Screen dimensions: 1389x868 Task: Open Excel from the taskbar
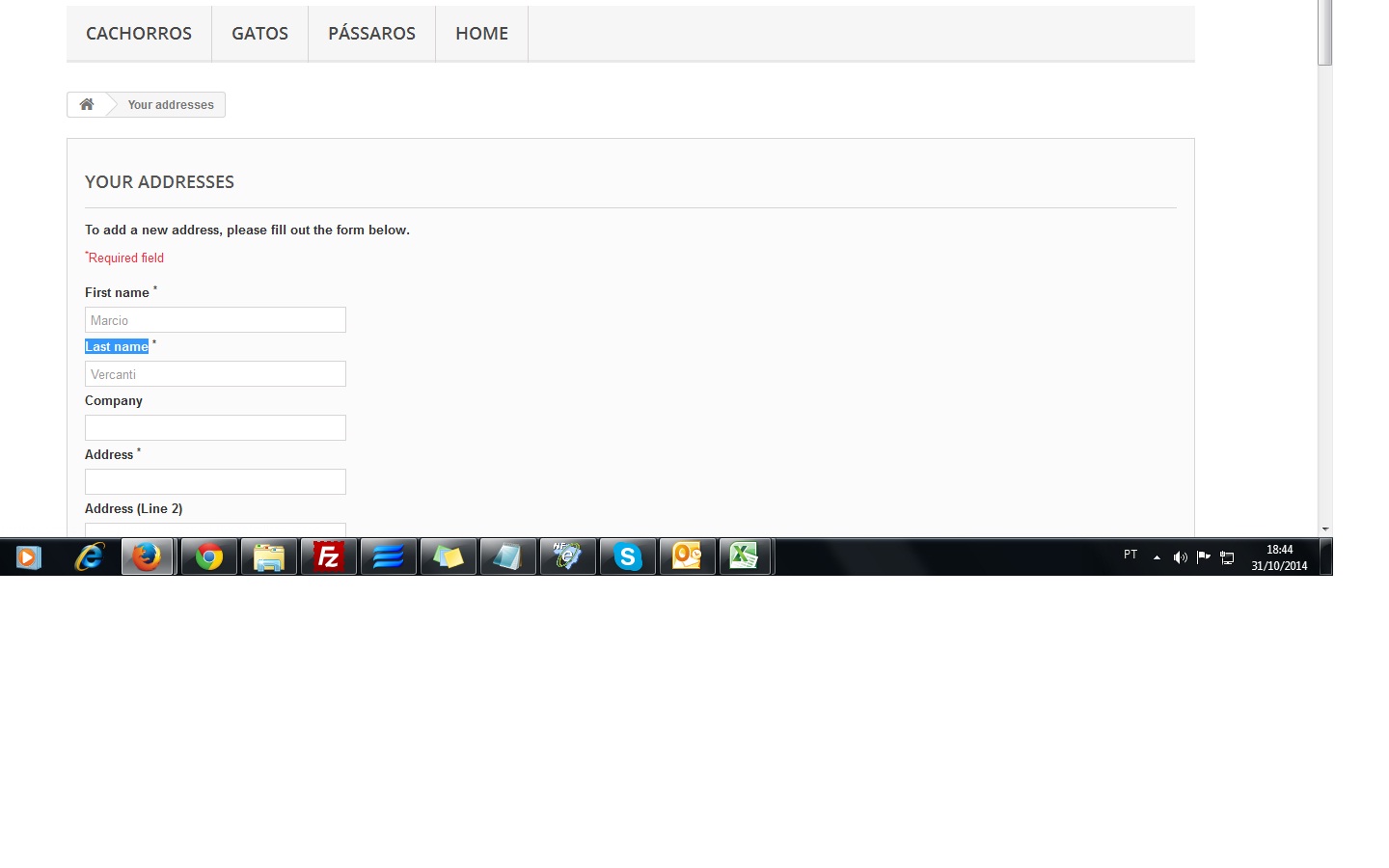746,557
